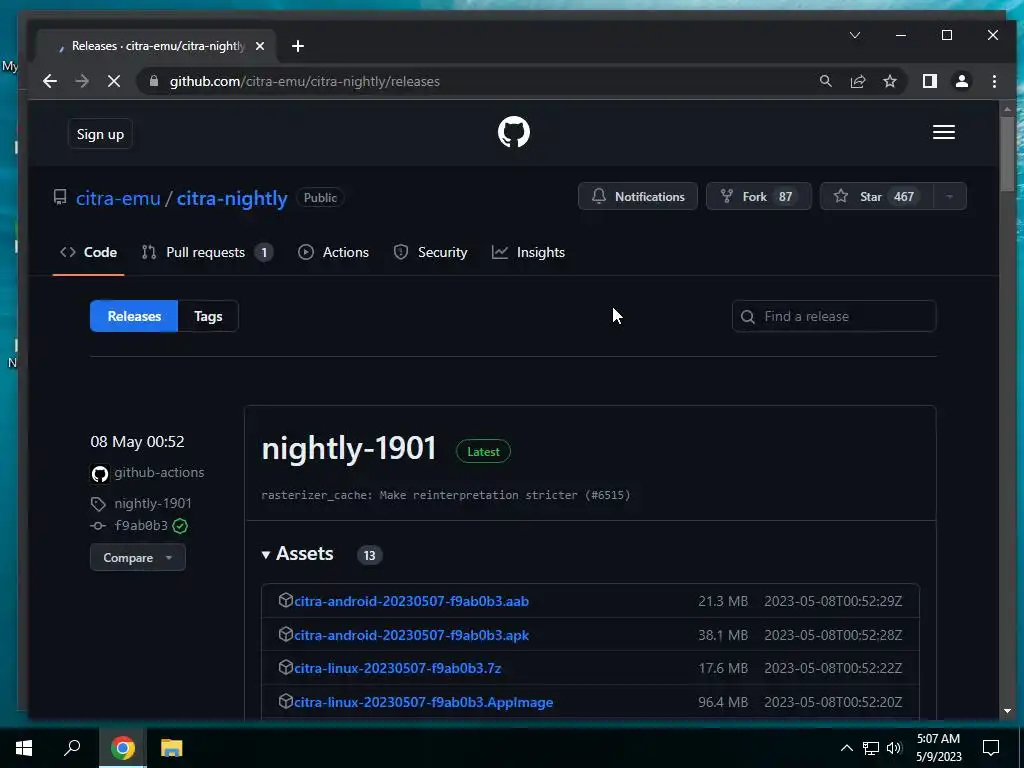The image size is (1024, 768).
Task: Click the Latest release badge
Action: (483, 451)
